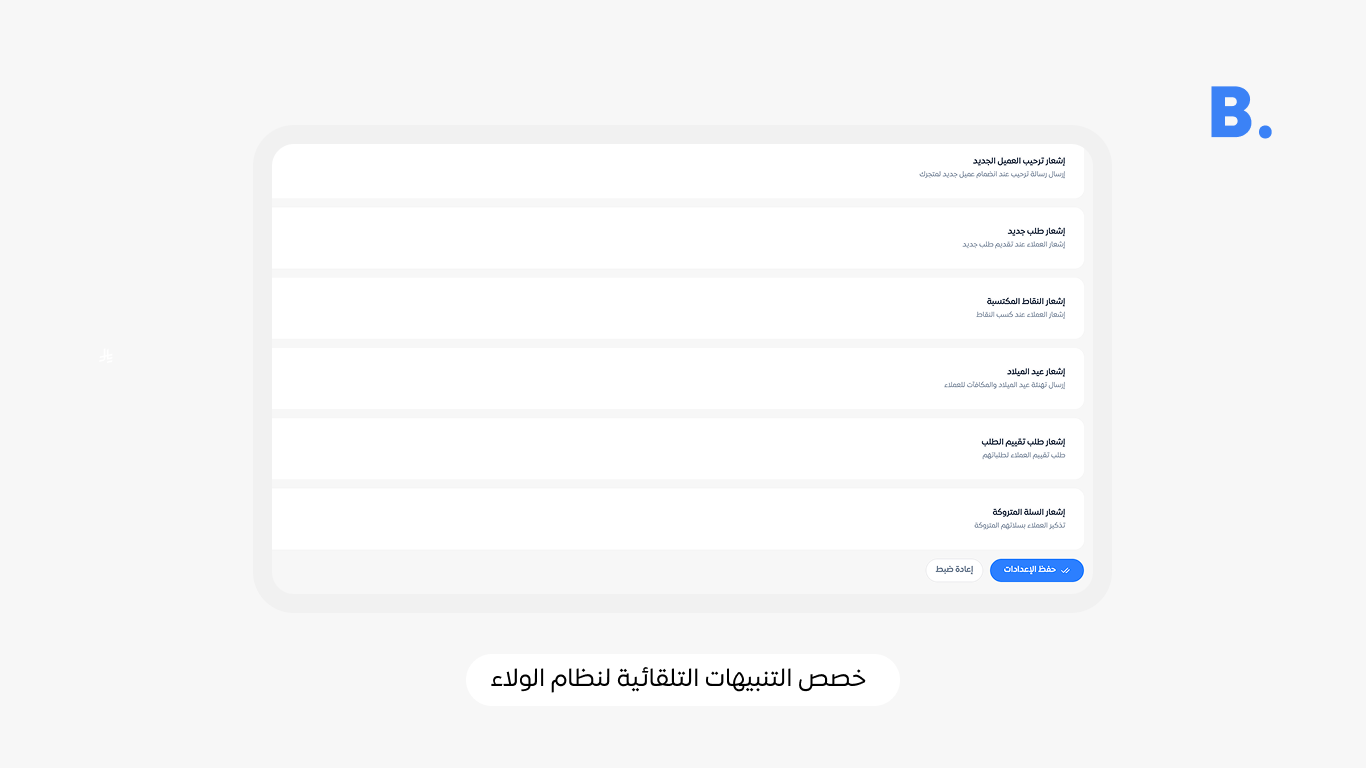Select the New Customer Welcome notification title
Viewport: 1366px width, 768px height.
click(x=1018, y=161)
